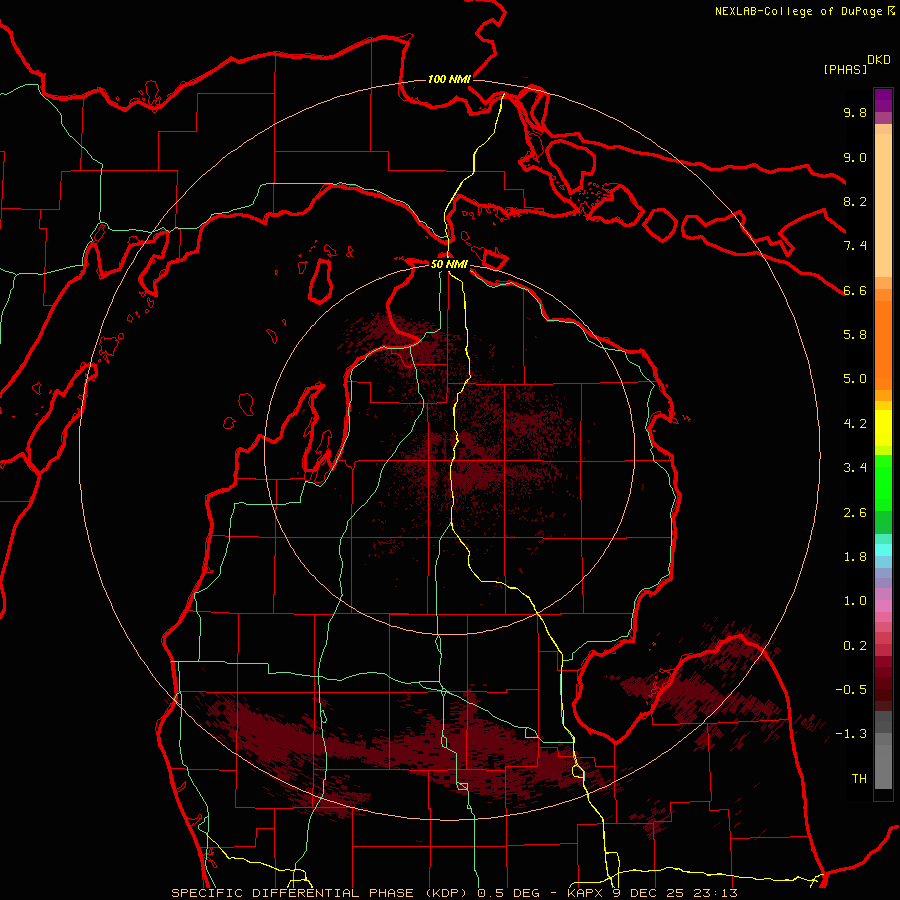Screen dimensions: 900x900
Task: Click the 5.0 scale value
Action: tap(855, 379)
